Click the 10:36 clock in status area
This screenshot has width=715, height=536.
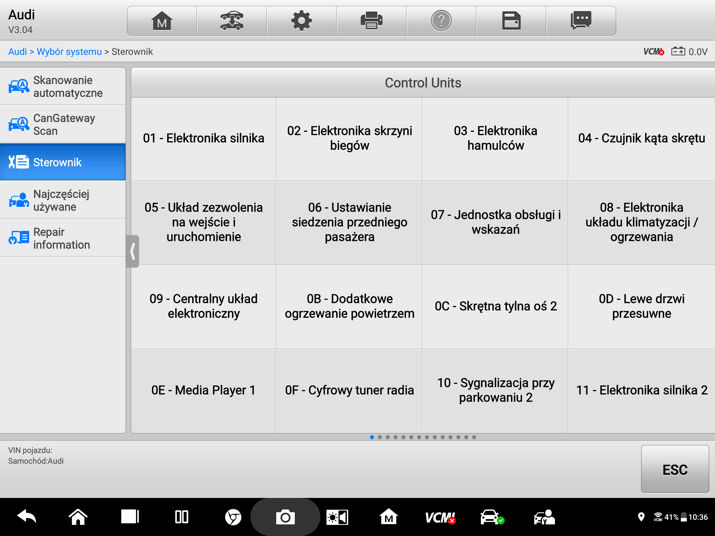[698, 517]
